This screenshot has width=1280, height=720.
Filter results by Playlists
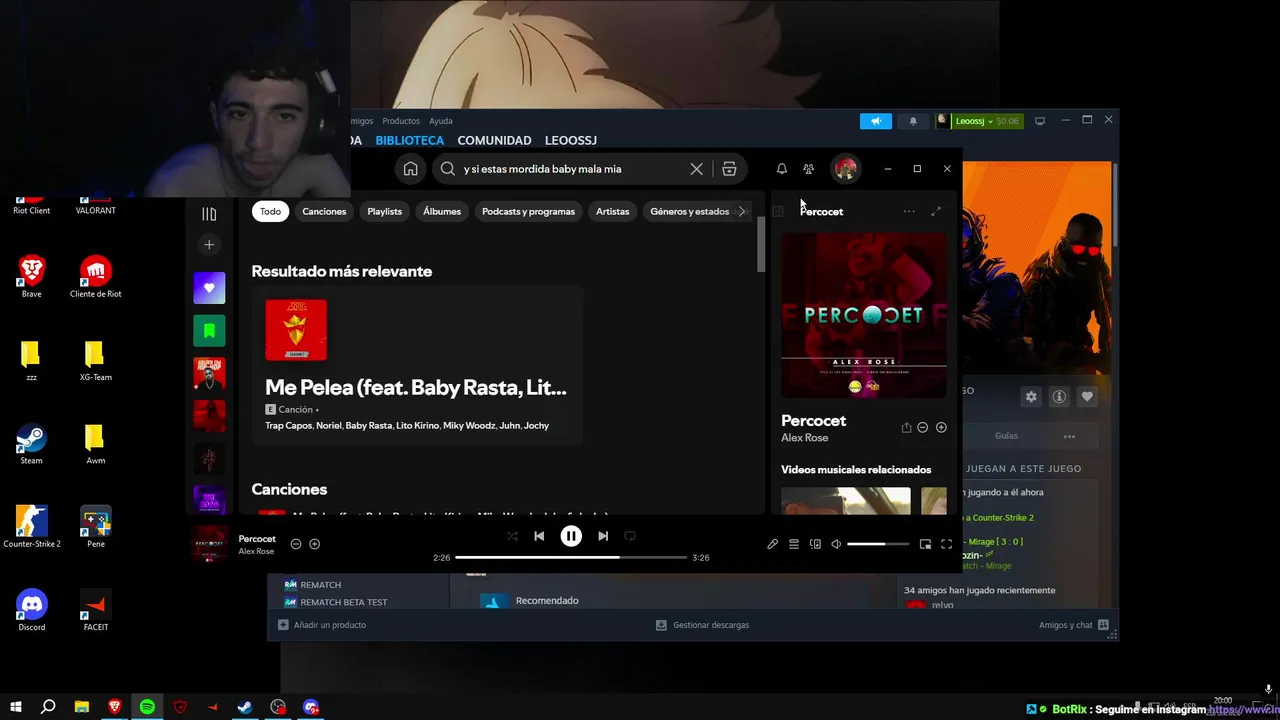click(385, 211)
